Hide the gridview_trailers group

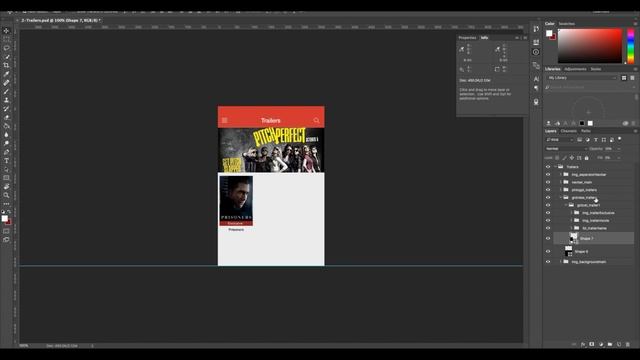(x=548, y=198)
